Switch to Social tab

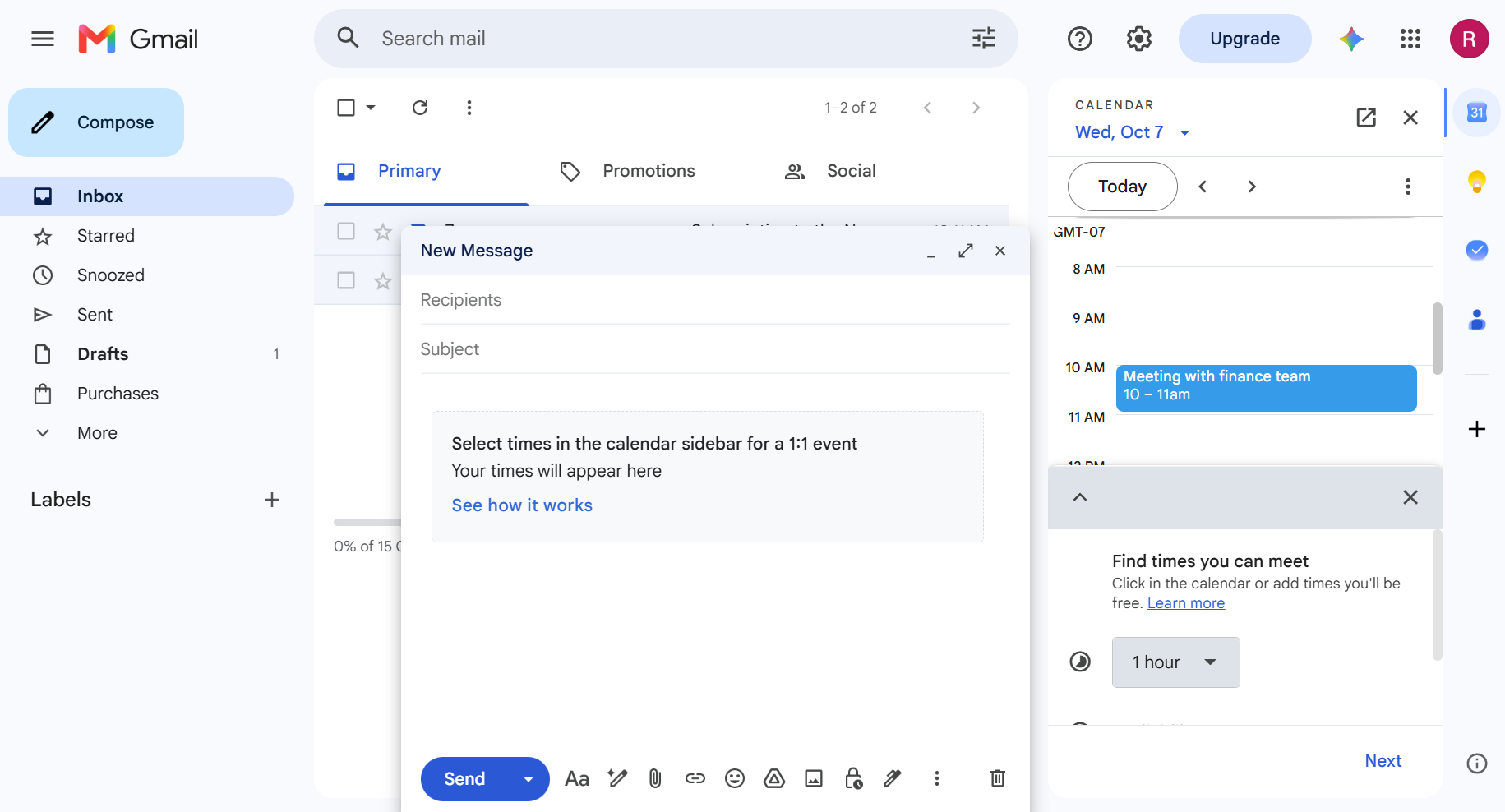[x=851, y=171]
